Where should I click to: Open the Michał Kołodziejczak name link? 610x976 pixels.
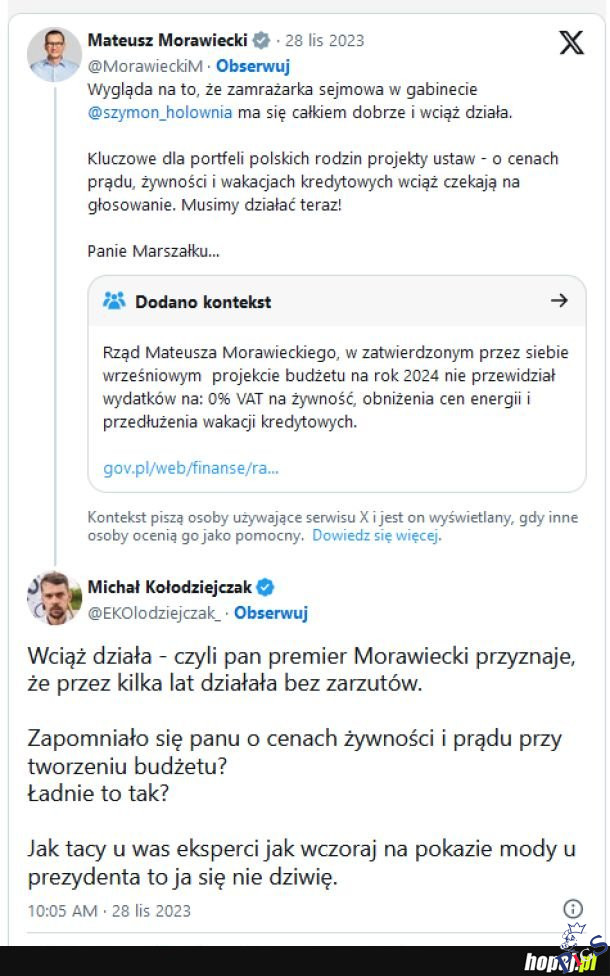click(170, 587)
